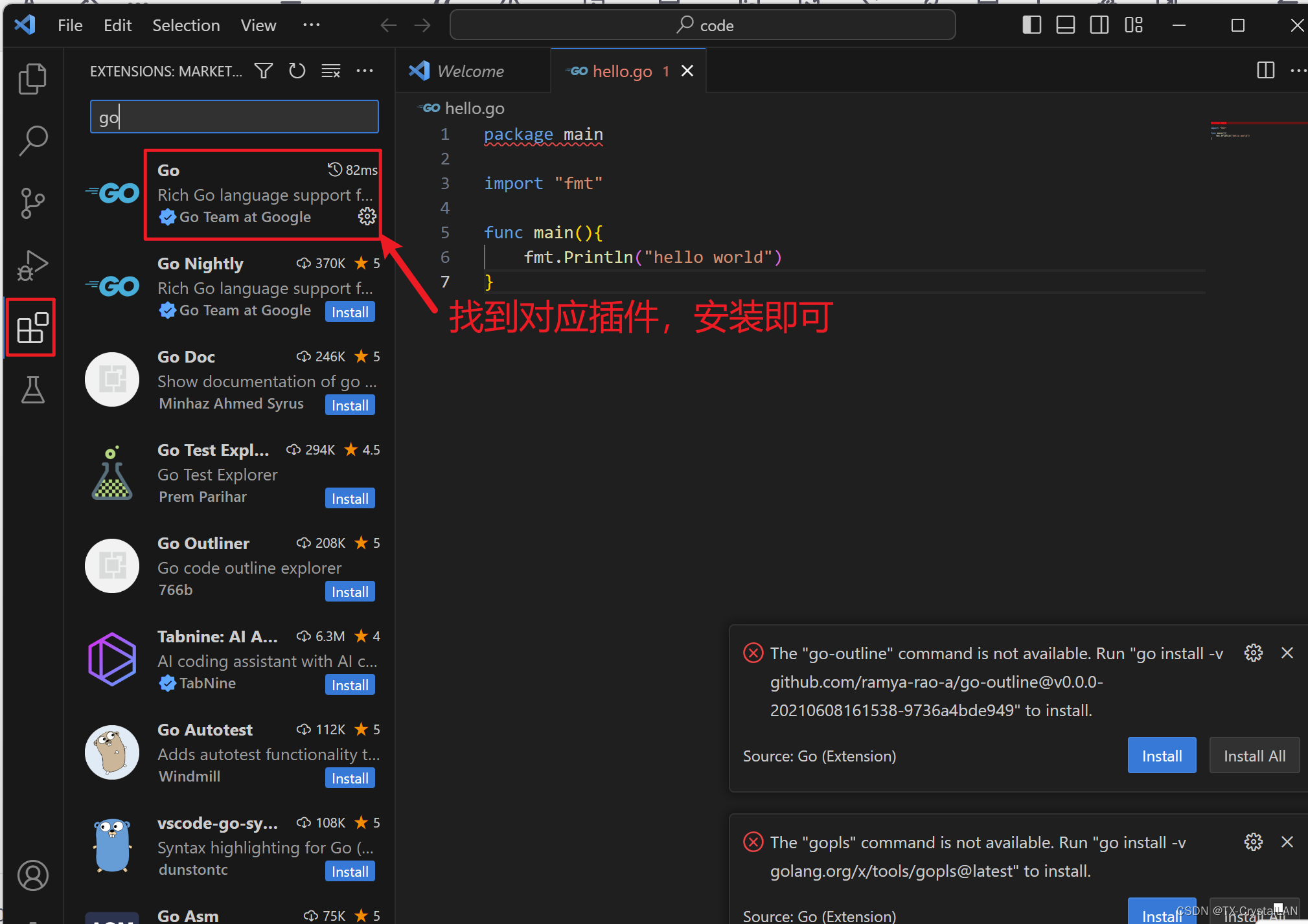Image resolution: width=1308 pixels, height=924 pixels.
Task: Open the Testing view
Action: [x=32, y=389]
